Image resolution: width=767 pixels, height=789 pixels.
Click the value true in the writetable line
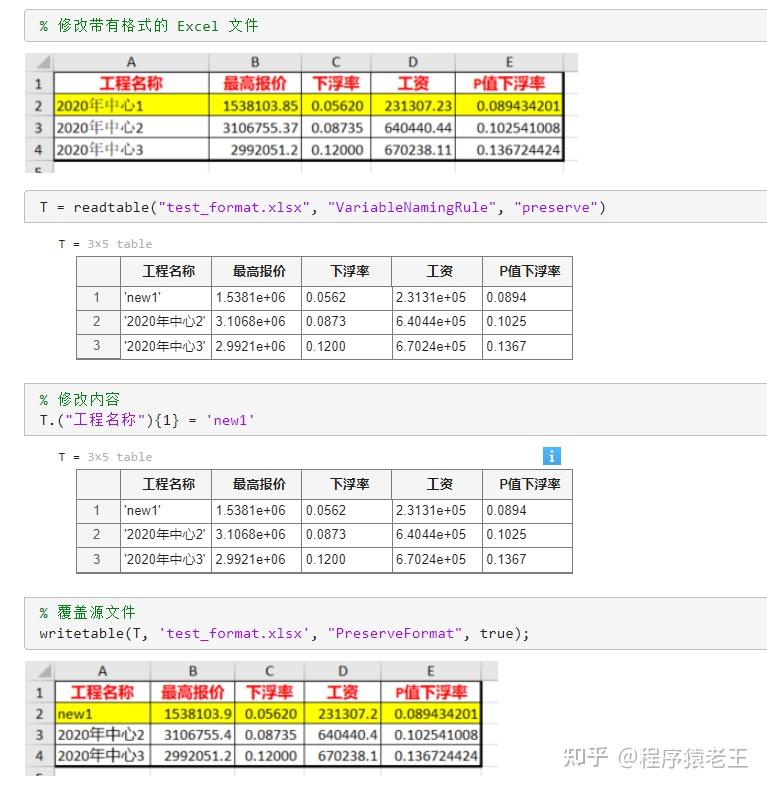(x=496, y=633)
